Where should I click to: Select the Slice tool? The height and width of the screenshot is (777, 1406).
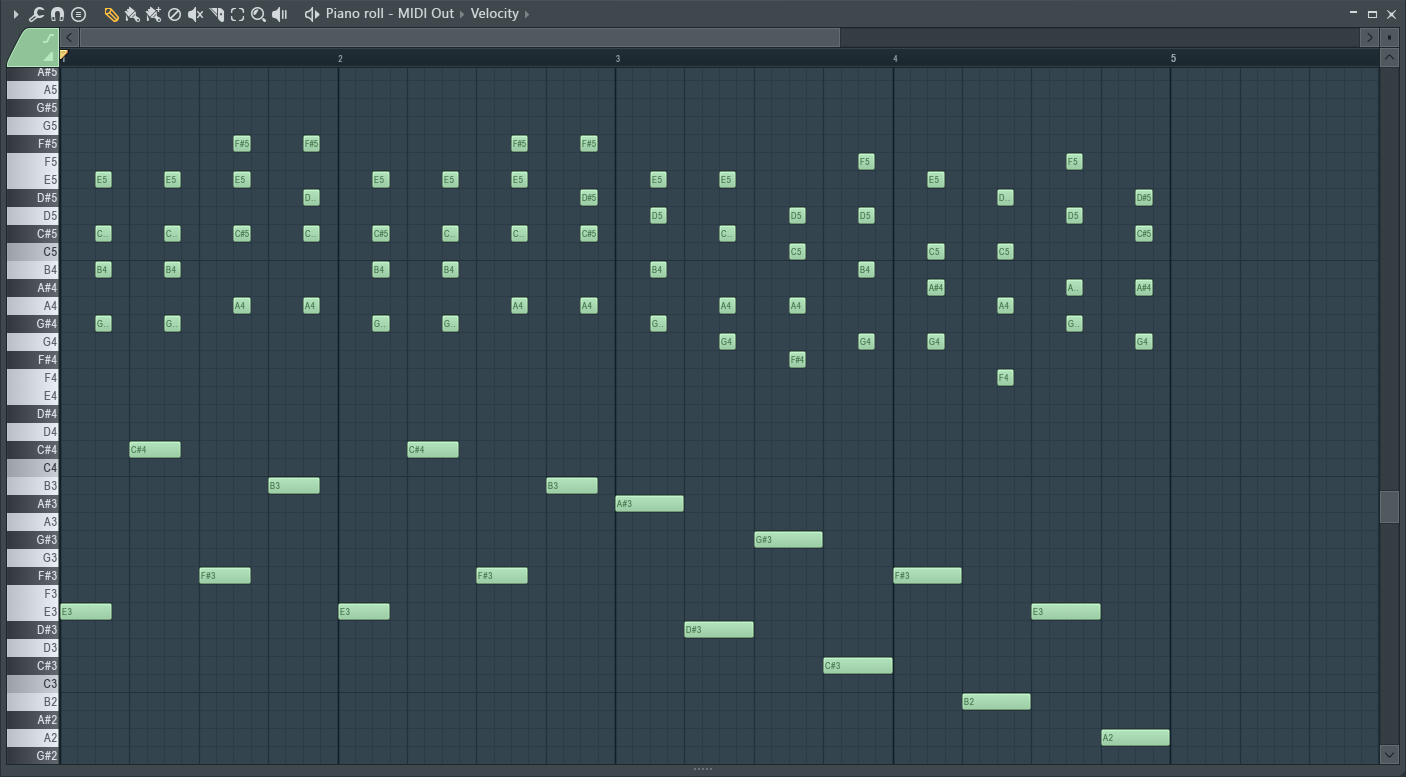[217, 14]
